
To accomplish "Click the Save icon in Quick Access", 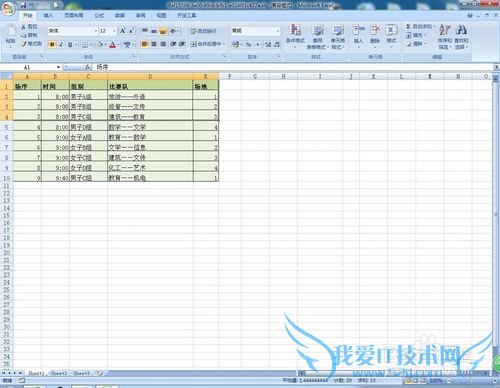I will [23, 5].
